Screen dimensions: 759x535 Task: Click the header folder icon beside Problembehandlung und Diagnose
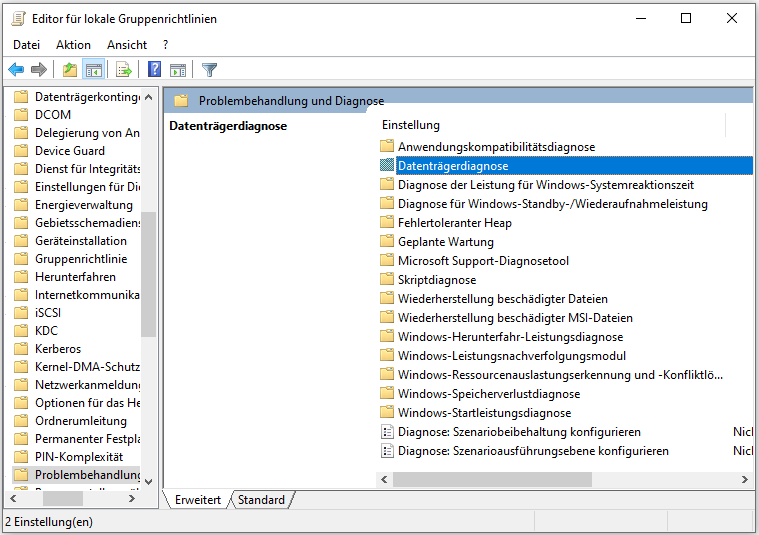[181, 101]
